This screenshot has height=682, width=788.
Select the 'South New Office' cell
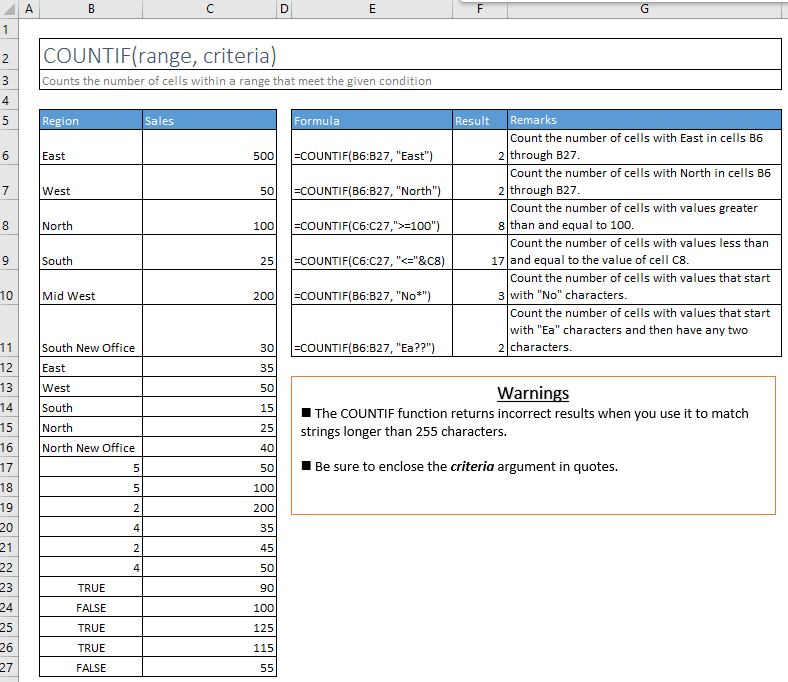coord(91,331)
